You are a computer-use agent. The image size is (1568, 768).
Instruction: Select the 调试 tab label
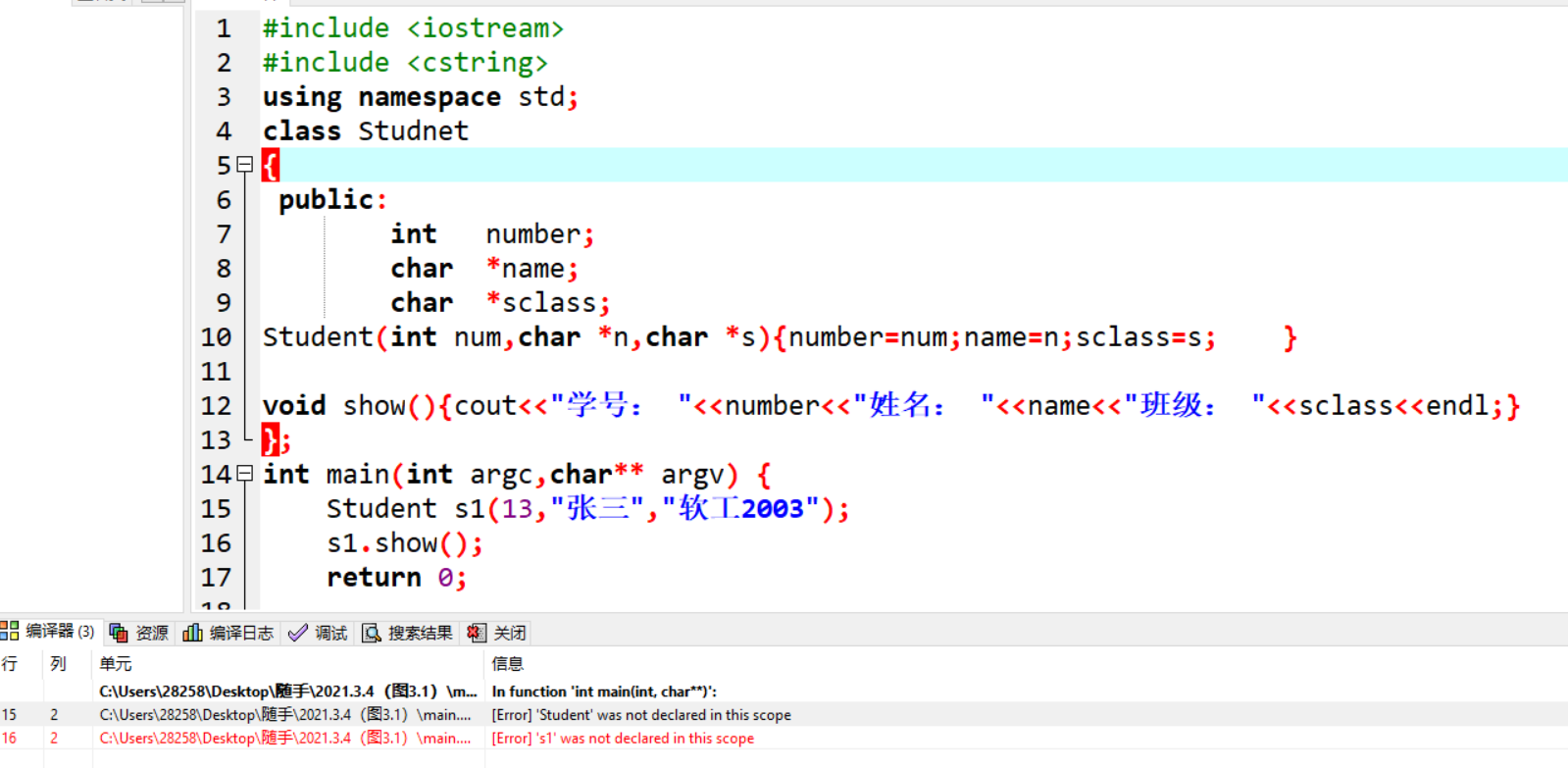(x=331, y=633)
